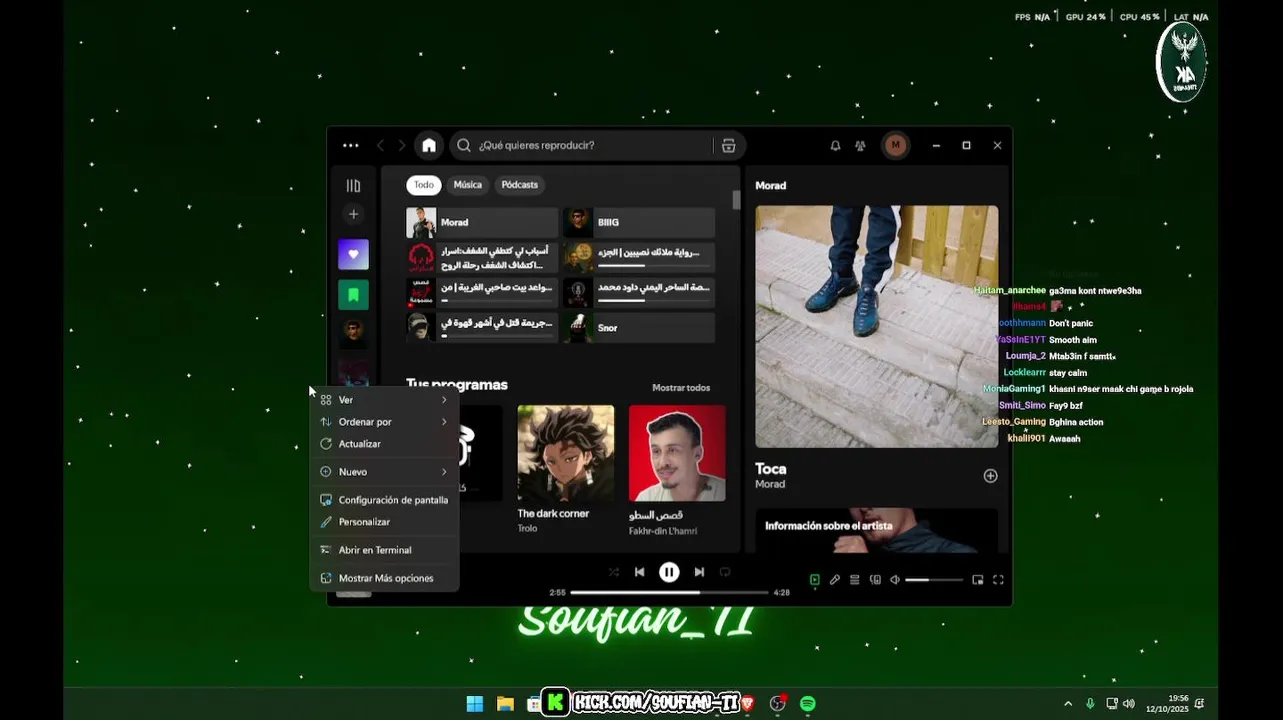Image resolution: width=1283 pixels, height=720 pixels.
Task: Open the profile avatar menu
Action: click(x=895, y=145)
